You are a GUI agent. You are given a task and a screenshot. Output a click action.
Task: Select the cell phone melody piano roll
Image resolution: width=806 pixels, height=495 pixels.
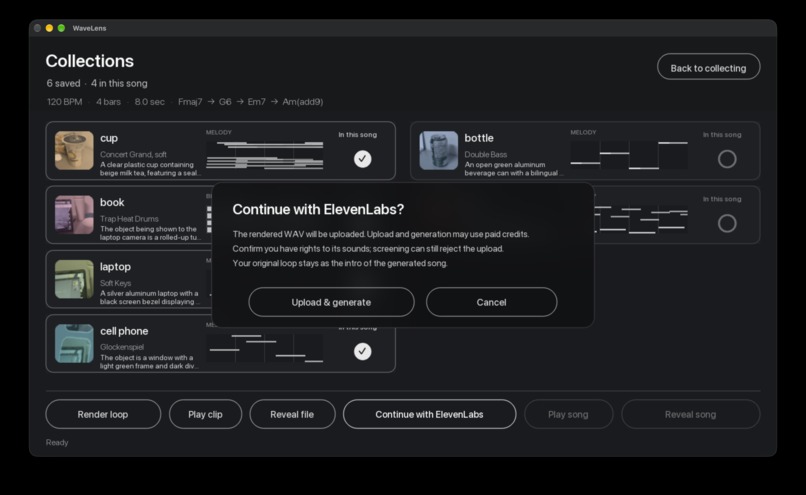click(265, 348)
